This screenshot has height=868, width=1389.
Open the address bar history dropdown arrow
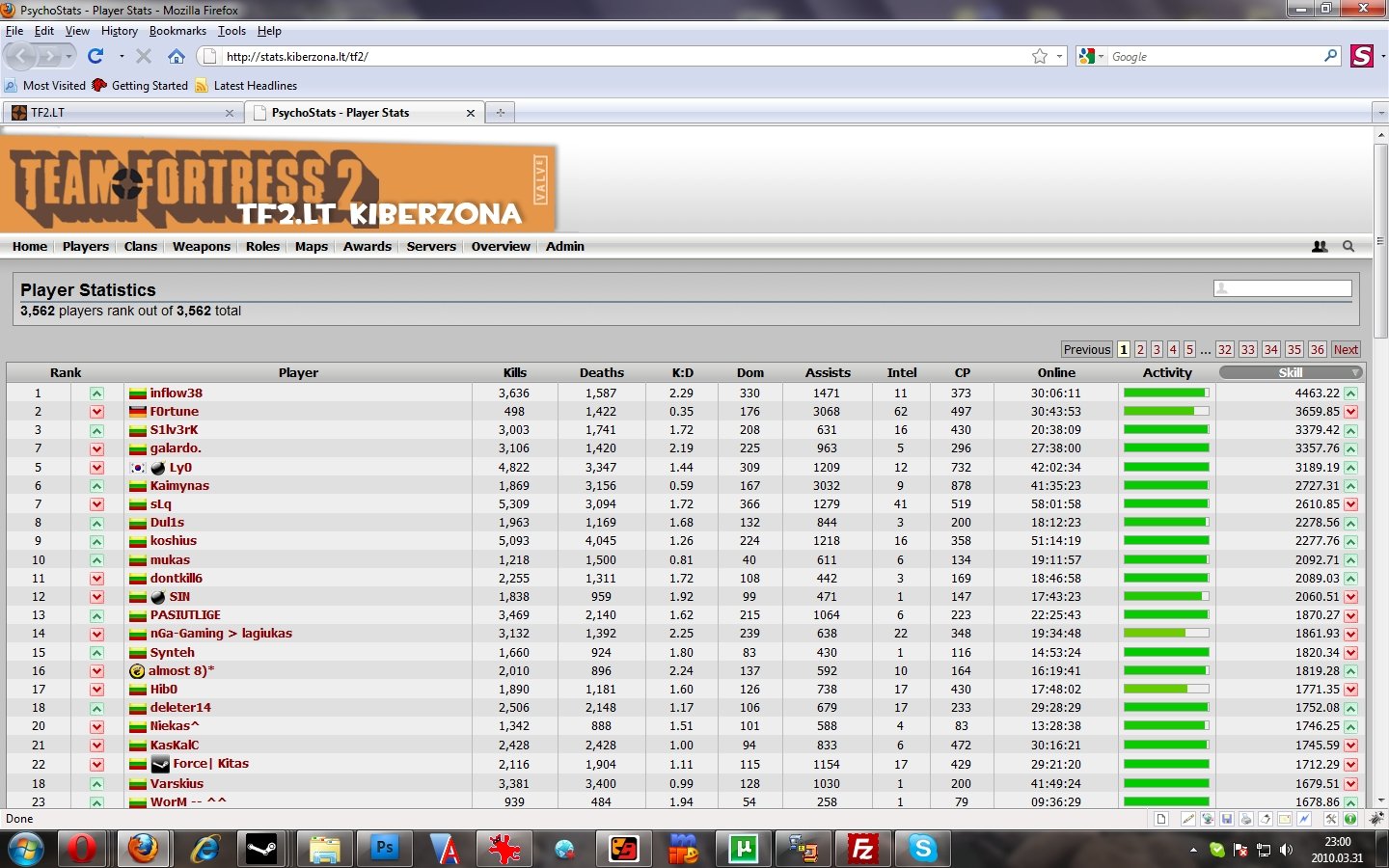pos(1059,57)
